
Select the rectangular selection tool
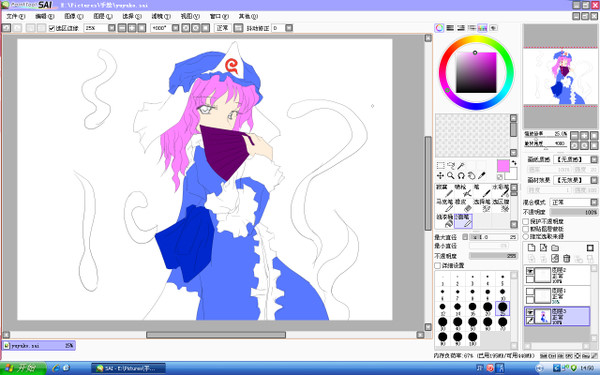coord(440,165)
